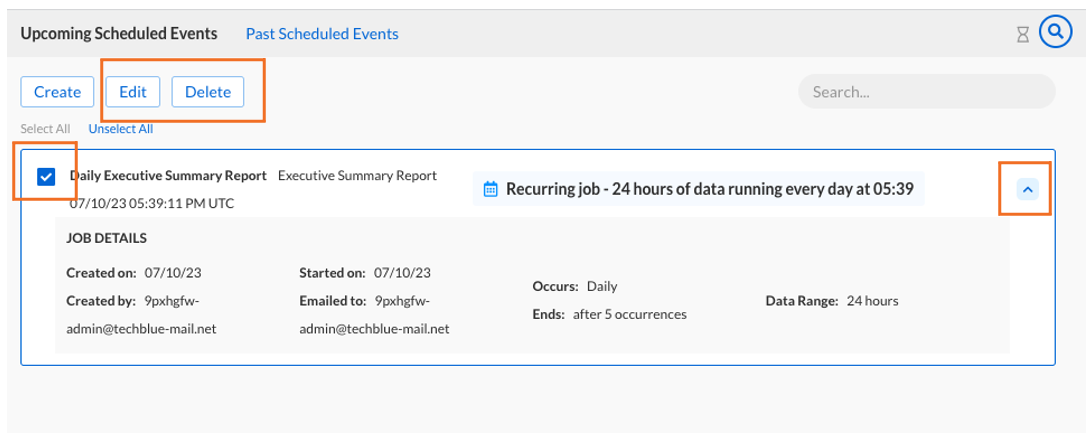Focus the Search input field
This screenshot has width=1092, height=440.
point(926,91)
